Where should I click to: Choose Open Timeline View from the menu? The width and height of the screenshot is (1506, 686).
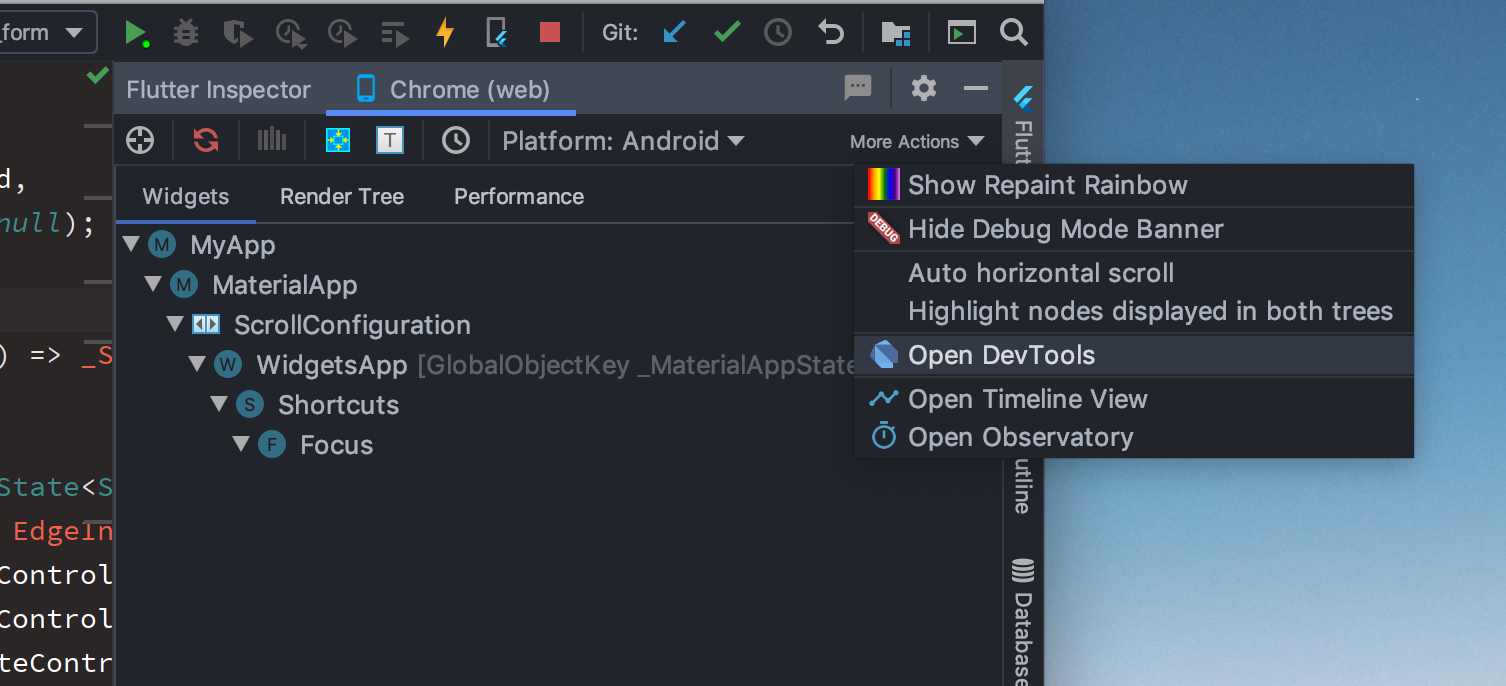tap(1027, 398)
